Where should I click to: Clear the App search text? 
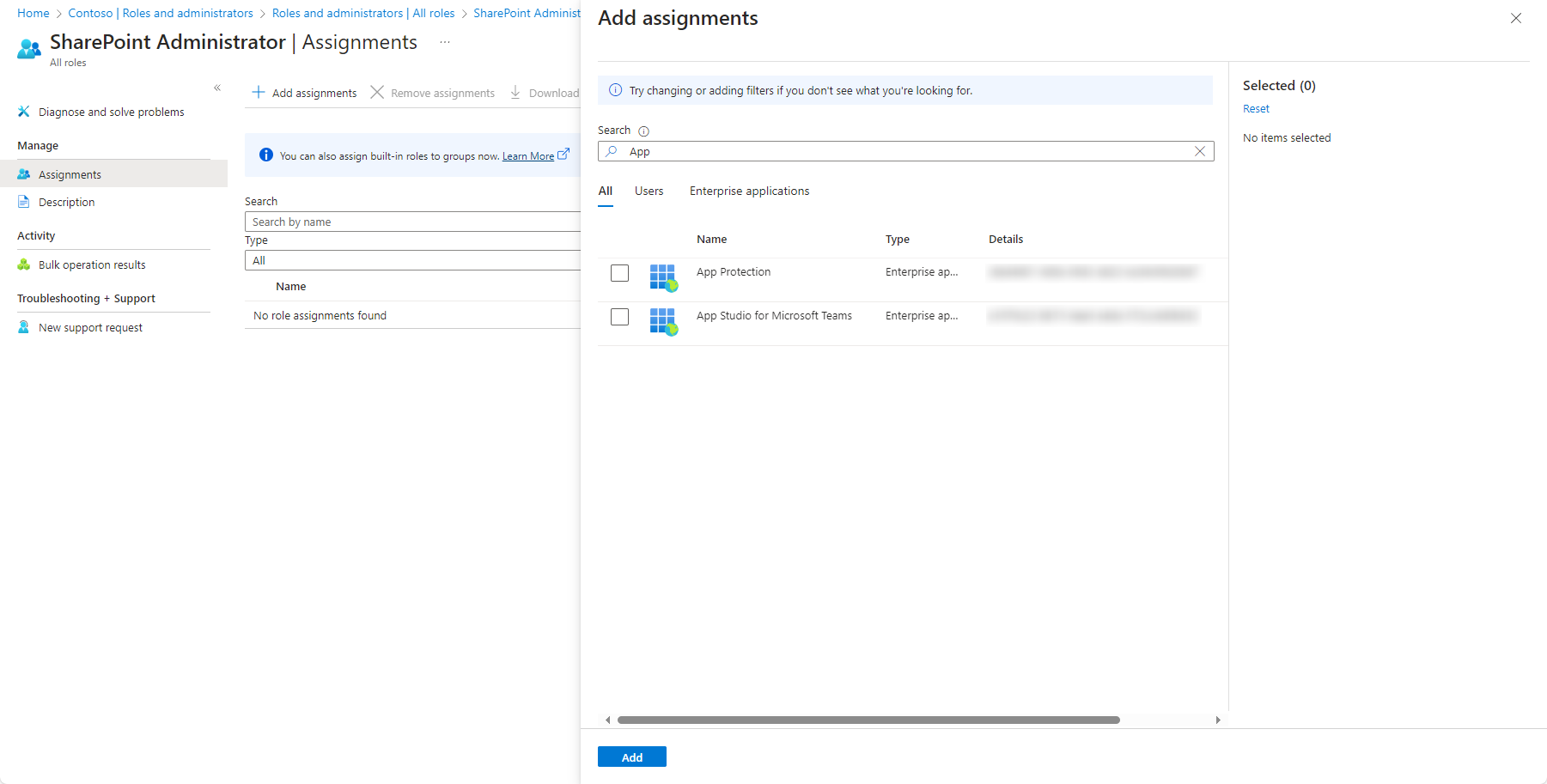[1200, 151]
